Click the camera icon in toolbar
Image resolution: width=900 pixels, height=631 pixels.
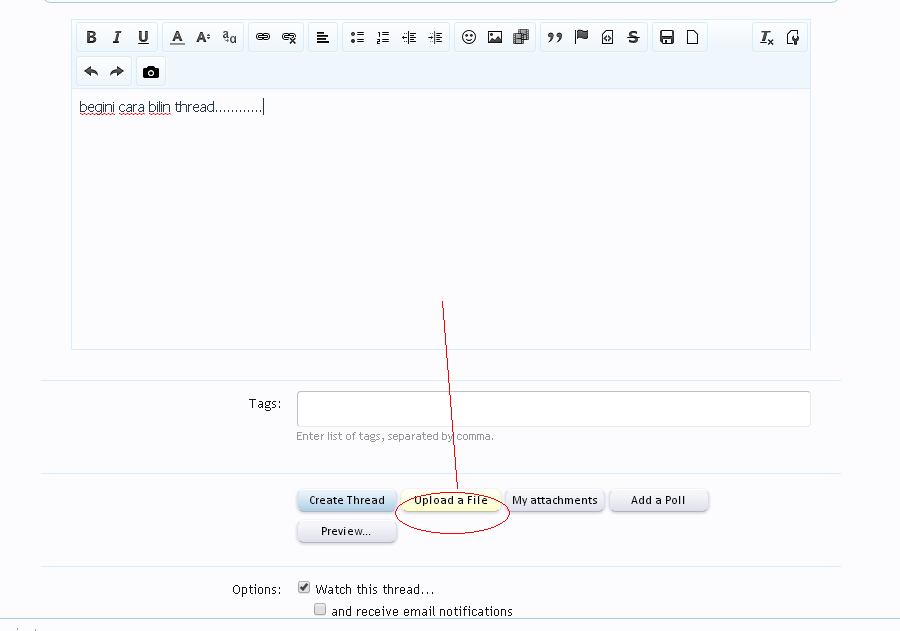(x=151, y=72)
